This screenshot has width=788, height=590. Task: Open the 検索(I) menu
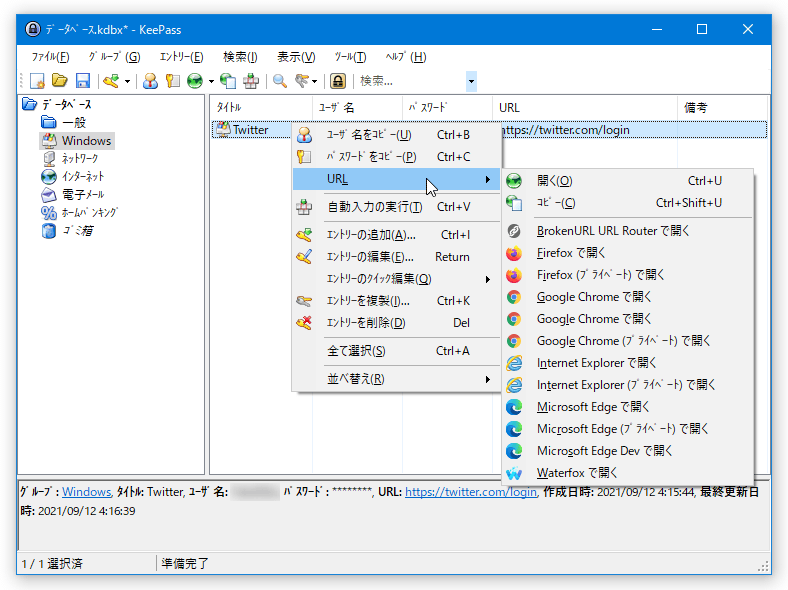[x=240, y=57]
